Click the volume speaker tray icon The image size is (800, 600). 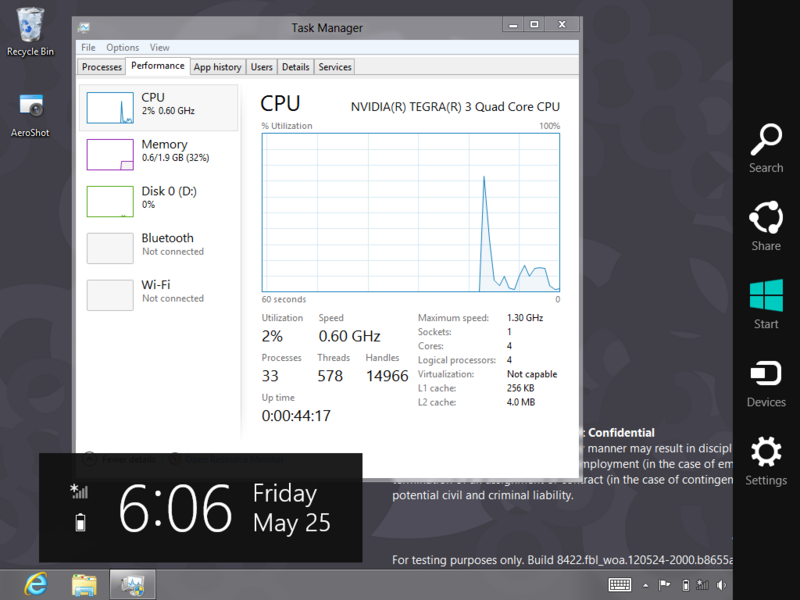coord(721,585)
